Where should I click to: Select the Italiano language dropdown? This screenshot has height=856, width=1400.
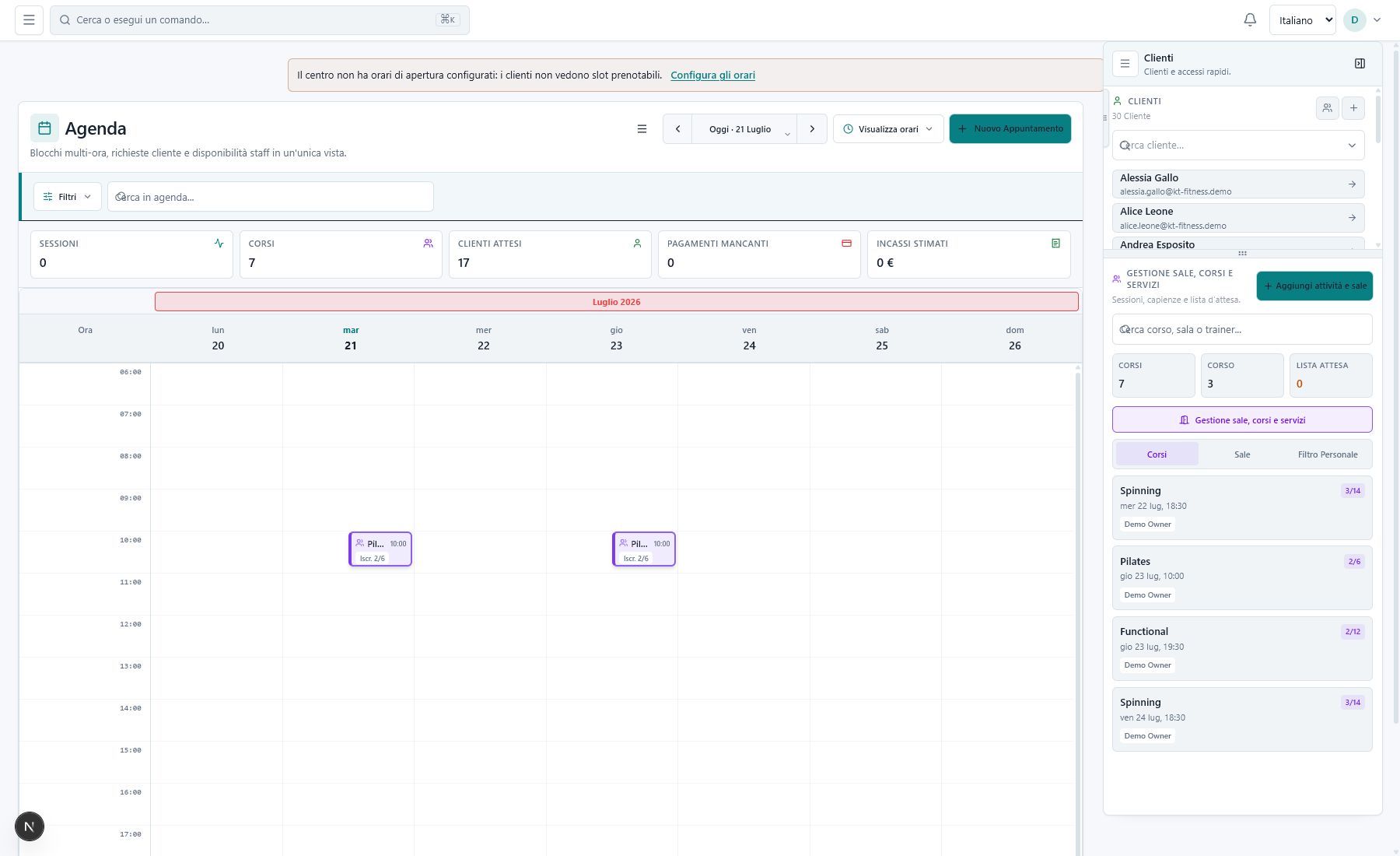1303,20
